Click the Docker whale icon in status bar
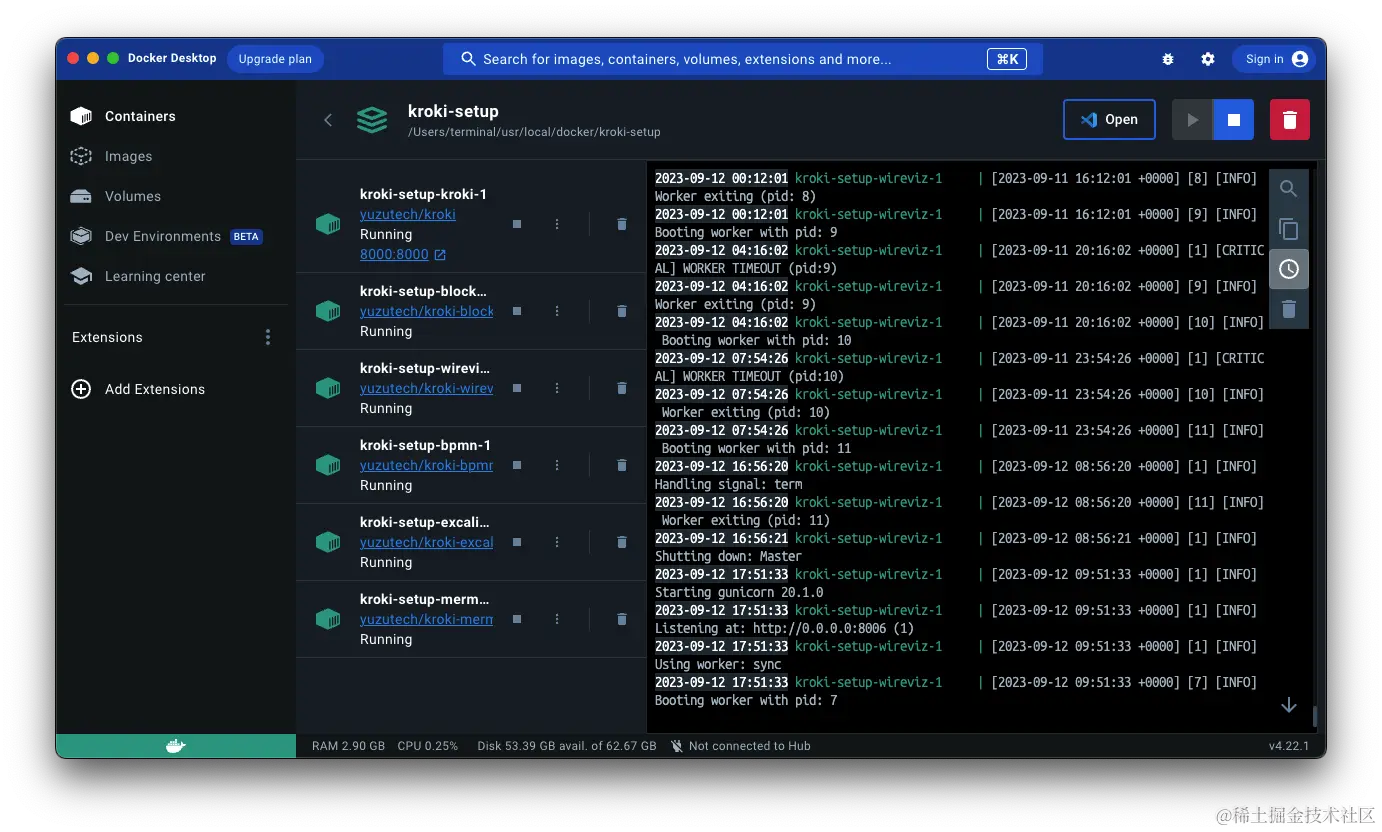 (176, 746)
